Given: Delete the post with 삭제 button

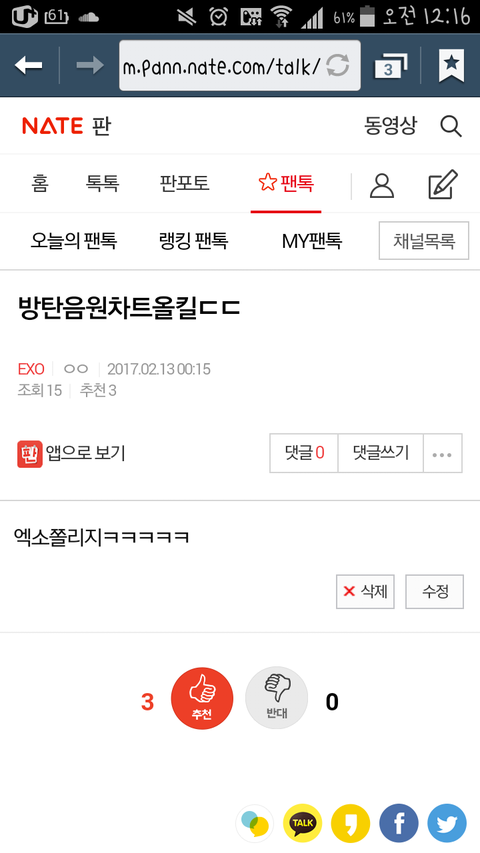Looking at the screenshot, I should click(x=365, y=591).
